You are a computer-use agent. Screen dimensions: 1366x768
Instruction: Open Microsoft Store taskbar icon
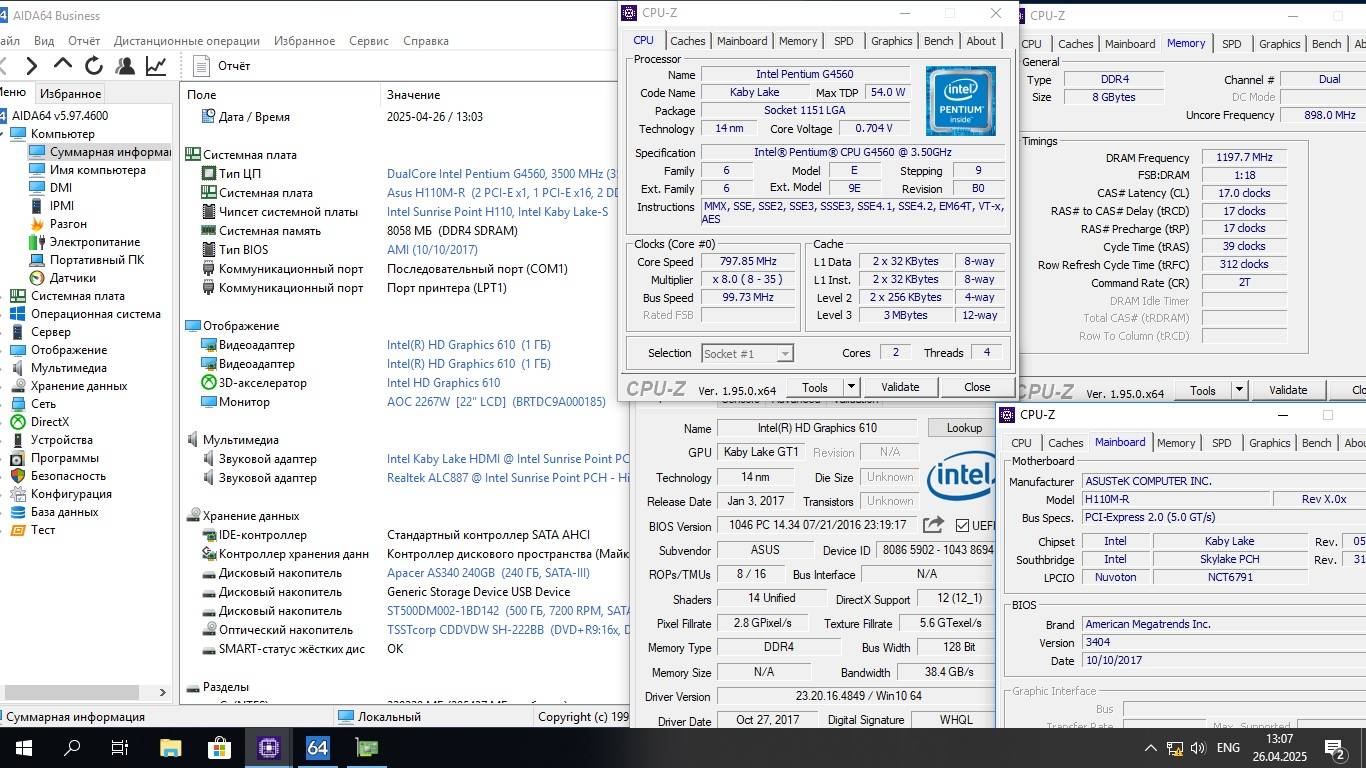click(219, 748)
